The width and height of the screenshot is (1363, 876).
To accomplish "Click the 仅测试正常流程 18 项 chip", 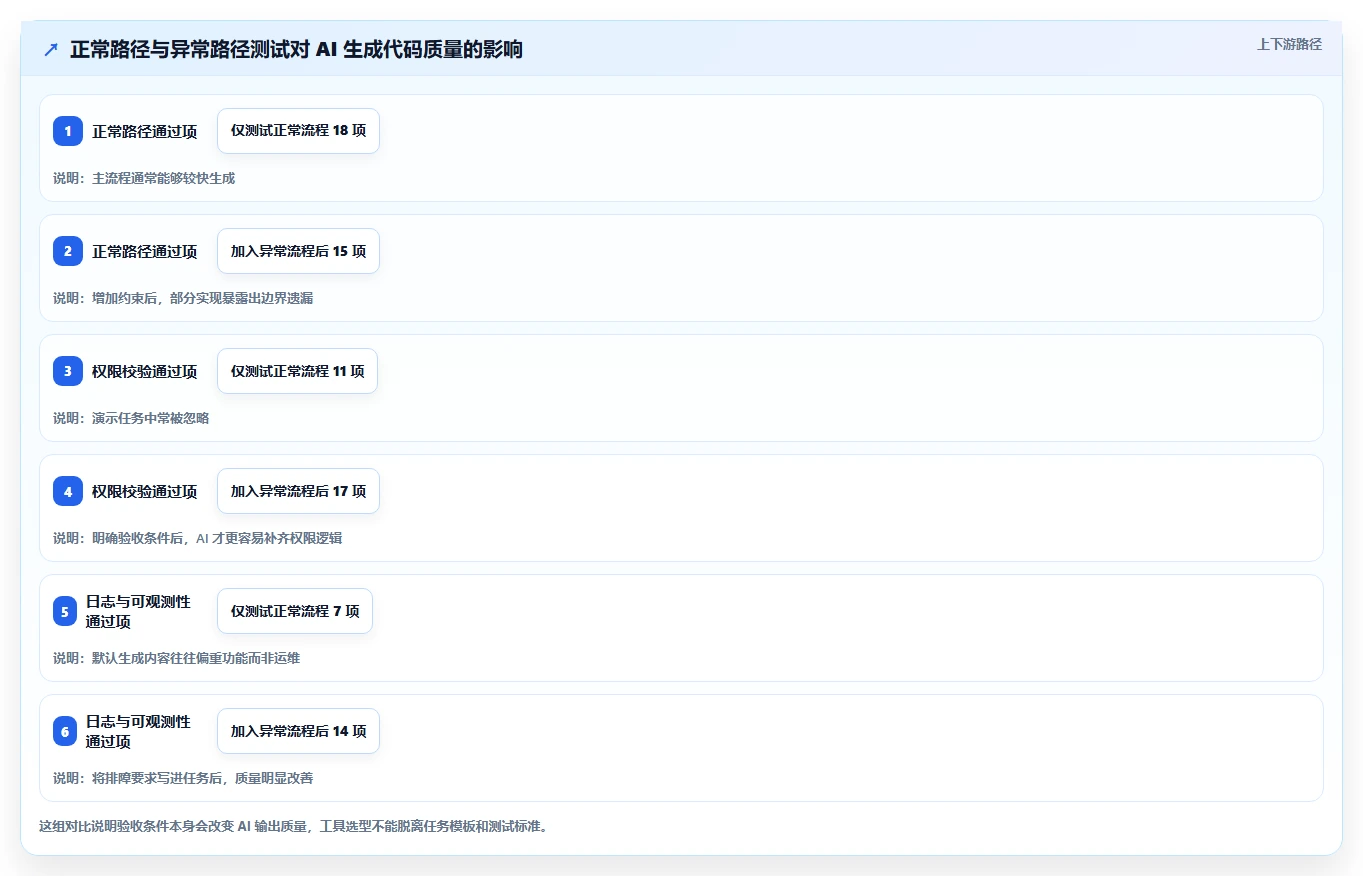I will 298,131.
